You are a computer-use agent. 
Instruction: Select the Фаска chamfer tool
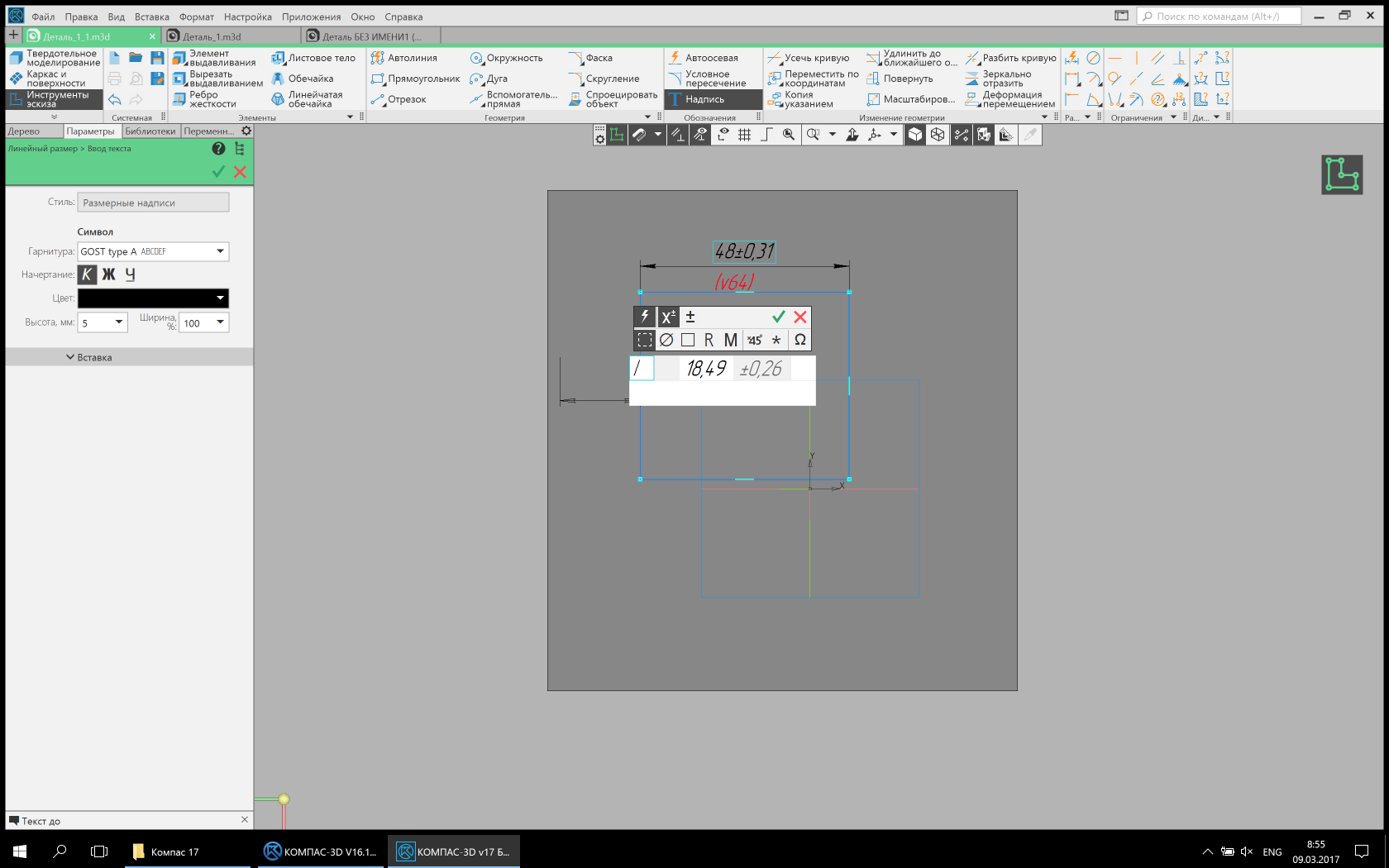click(590, 58)
